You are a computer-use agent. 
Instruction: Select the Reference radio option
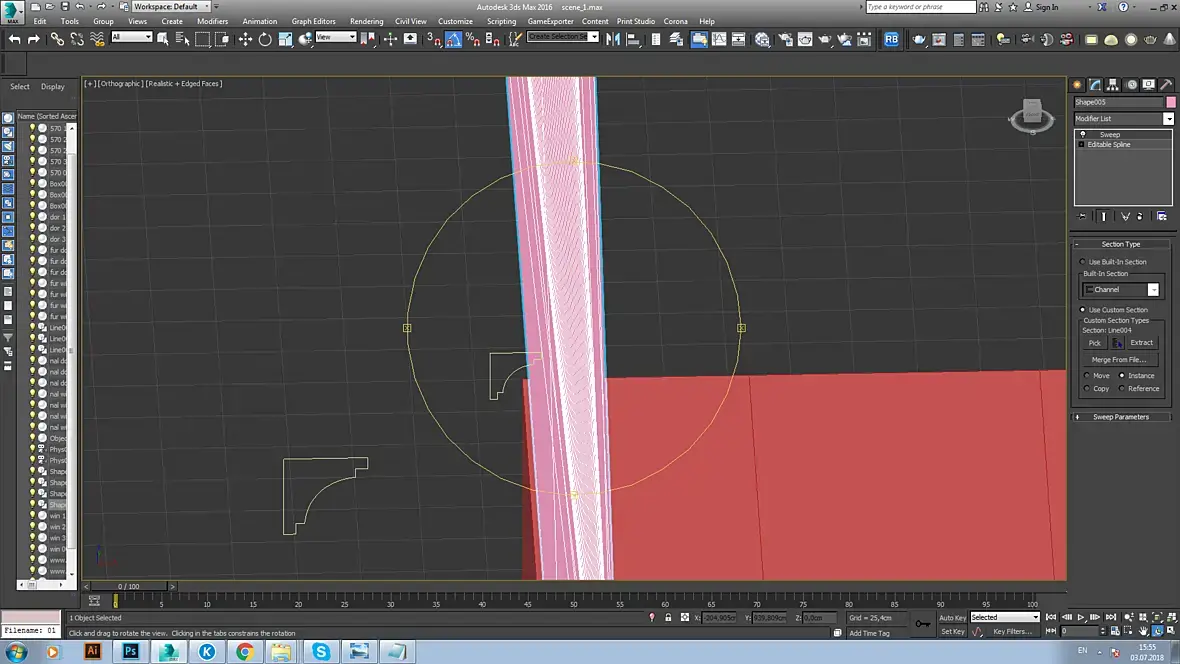(1122, 388)
